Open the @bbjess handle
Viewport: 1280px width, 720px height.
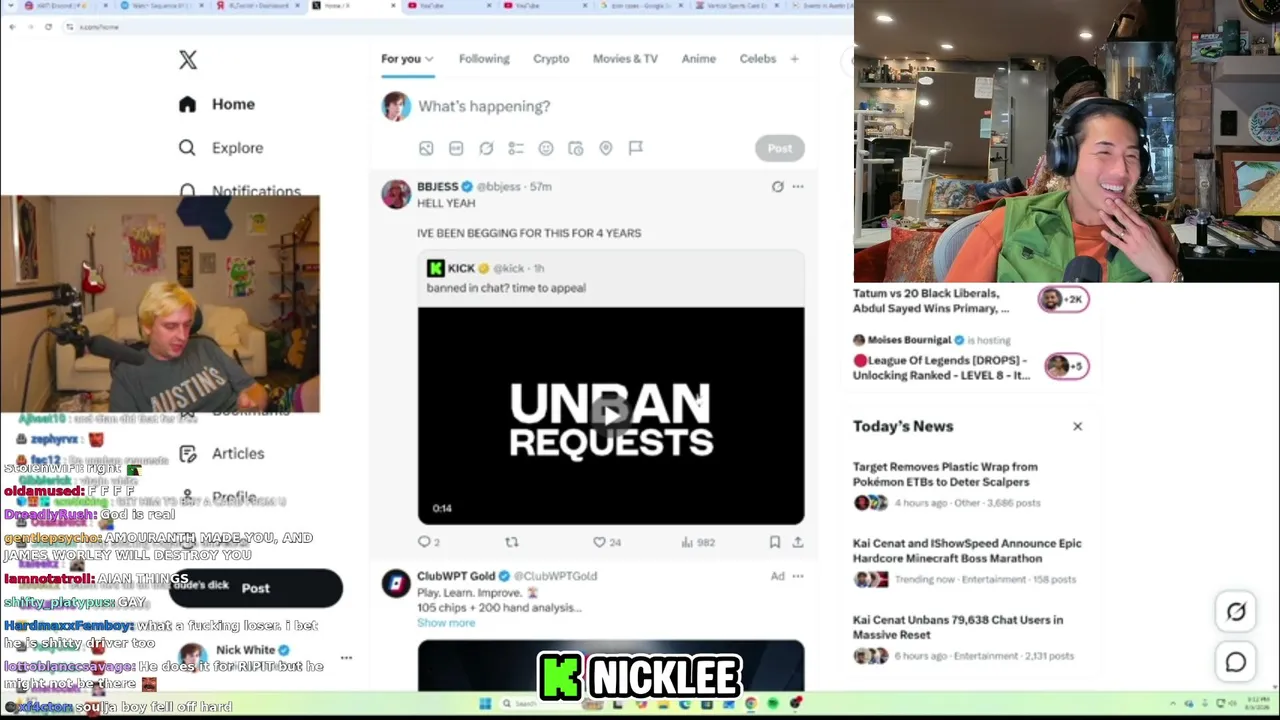coord(499,187)
